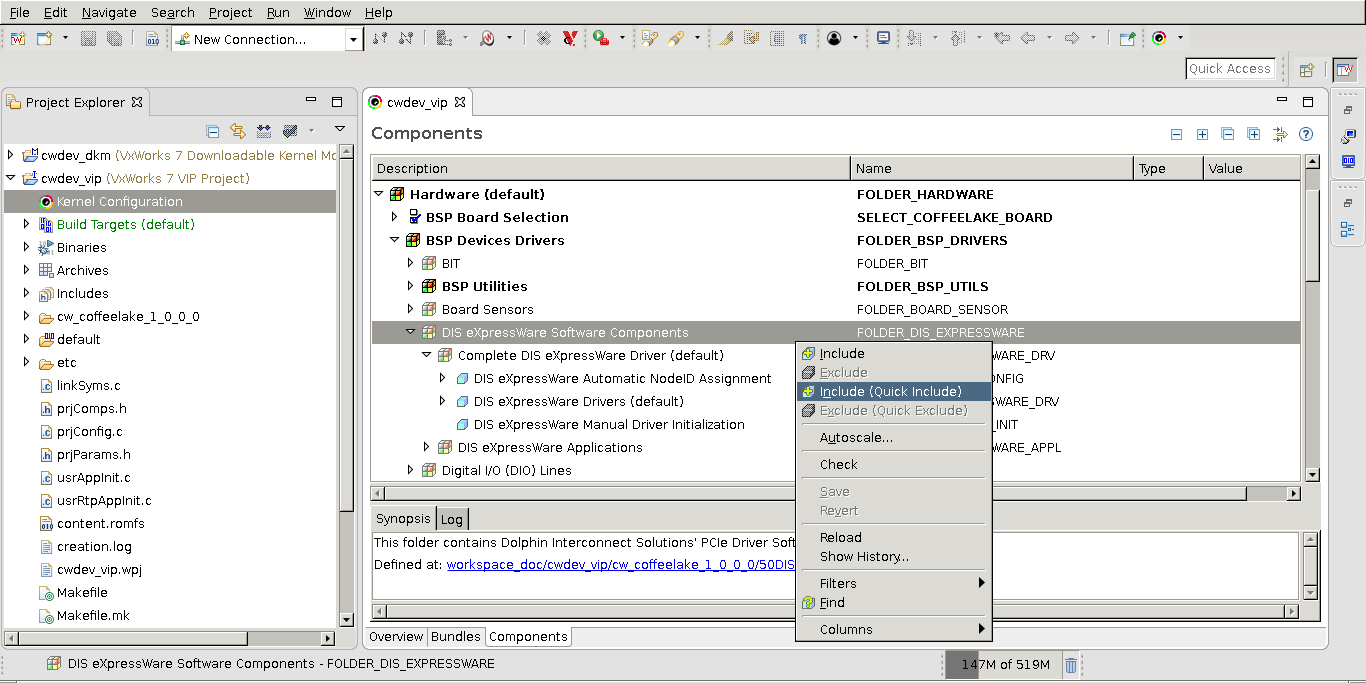Expand DIS eXpressWare Automatic NodeID Assignment
This screenshot has height=683, width=1366.
click(443, 378)
